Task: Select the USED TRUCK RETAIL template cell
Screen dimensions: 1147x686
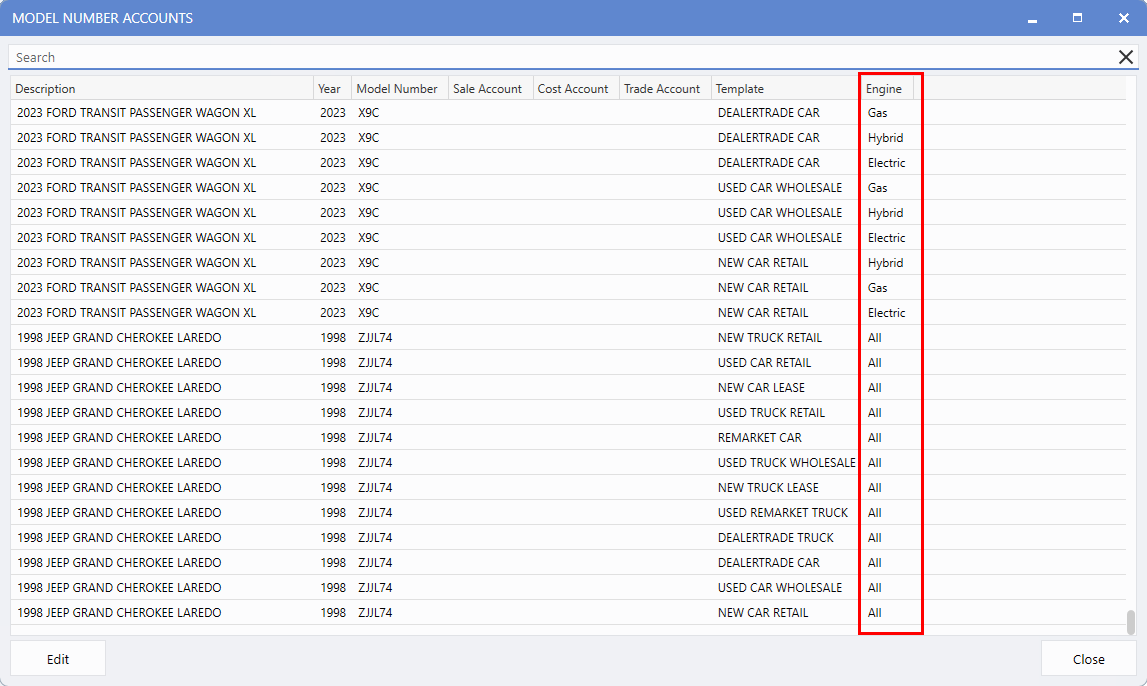Action: 771,412
